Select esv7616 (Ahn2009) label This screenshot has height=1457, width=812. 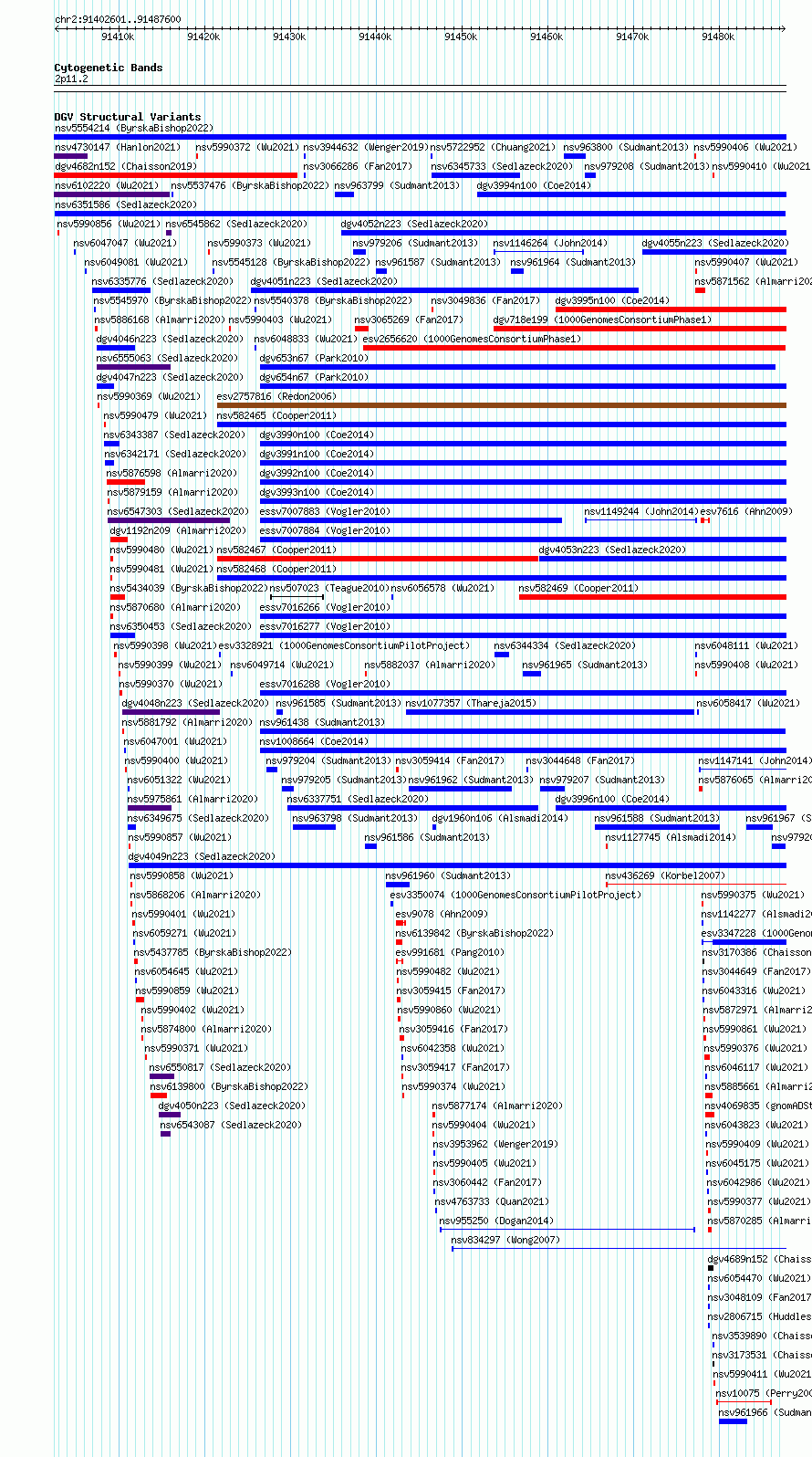(746, 511)
